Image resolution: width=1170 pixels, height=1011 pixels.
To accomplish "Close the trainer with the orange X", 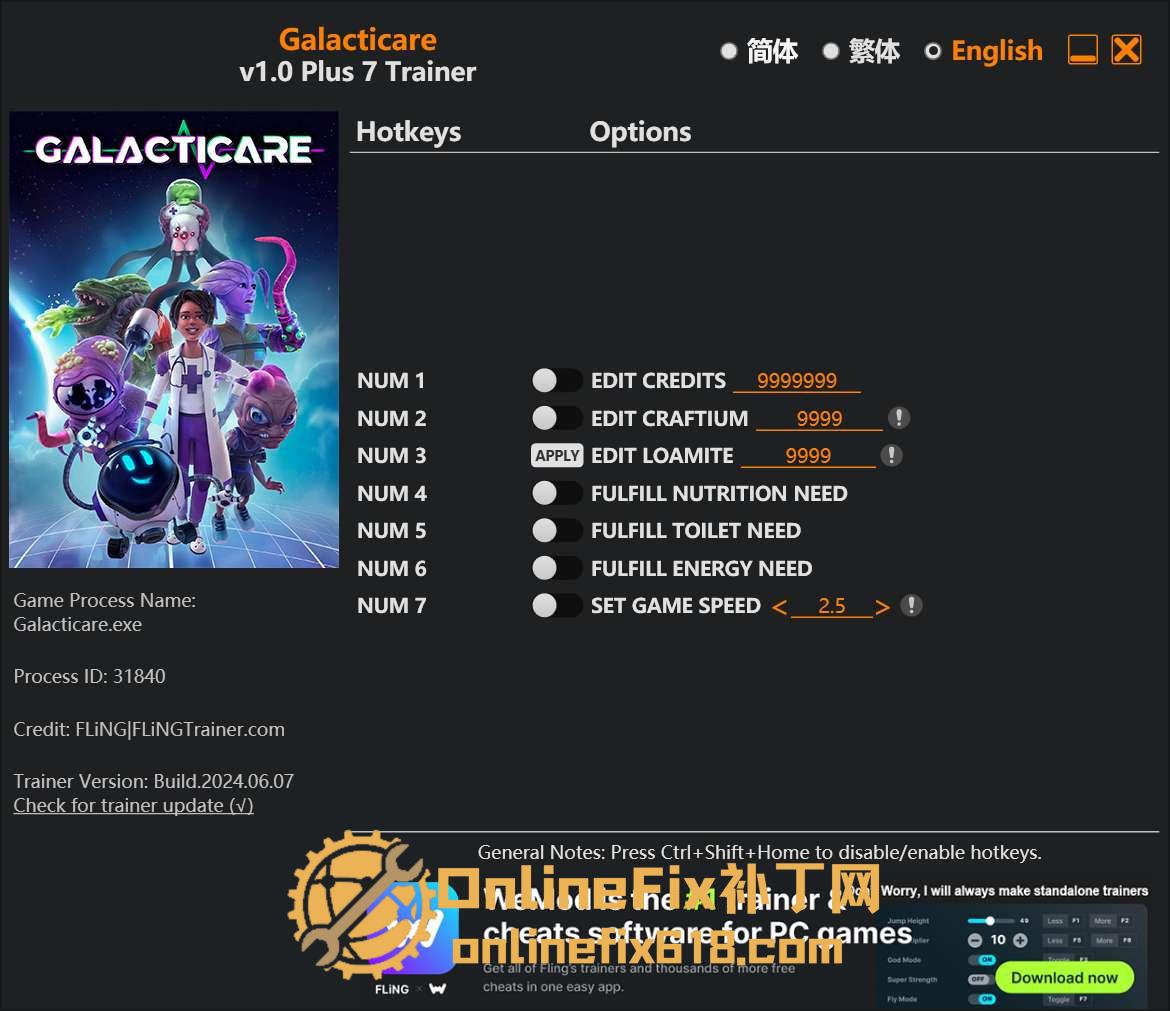I will pos(1126,50).
